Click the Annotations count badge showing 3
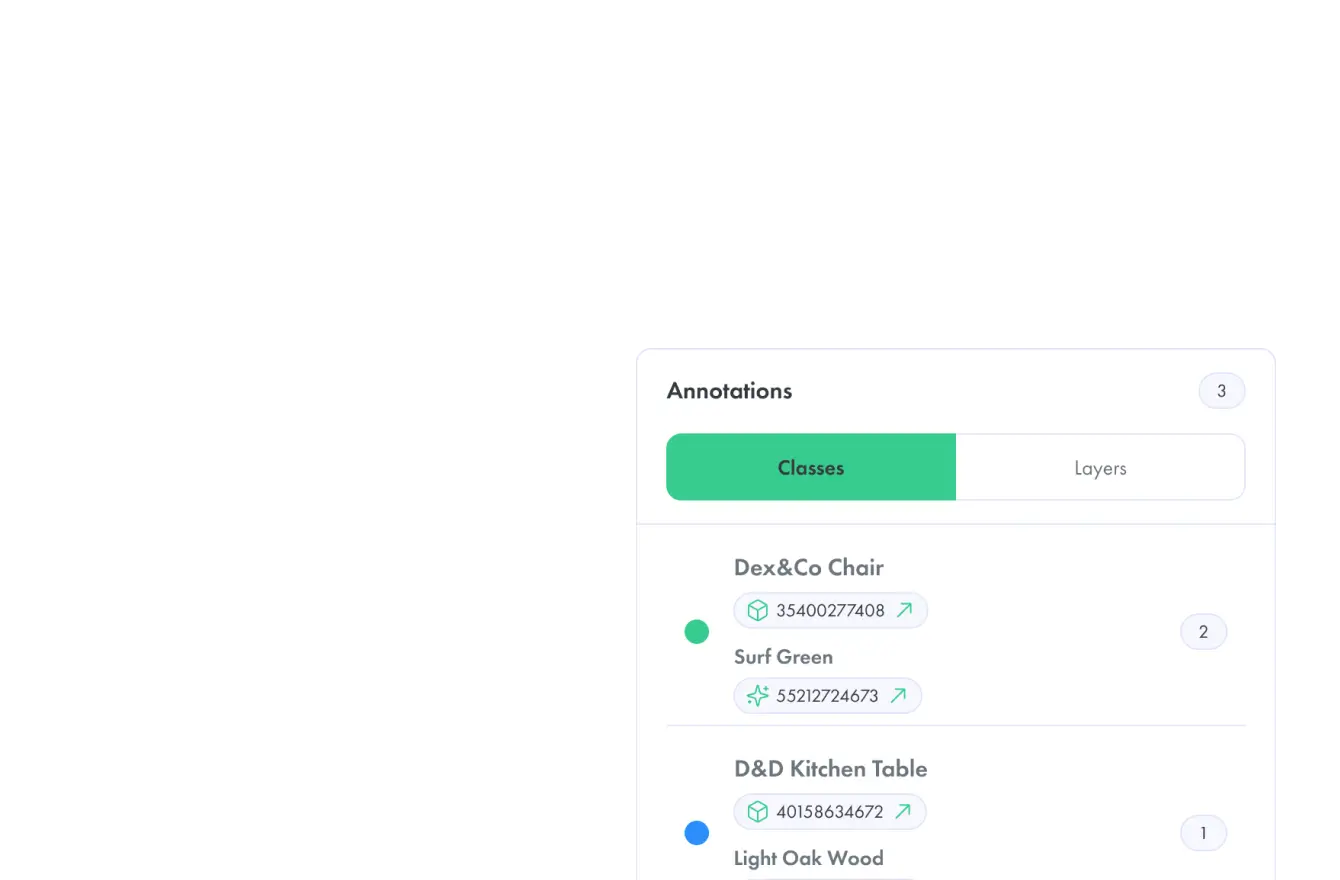Viewport: 1340px width, 880px height. coord(1221,391)
